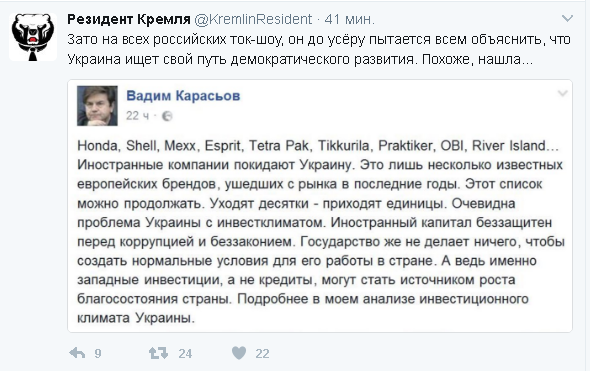Open the @KremlinResident handle link
590x371 pixels.
pyautogui.click(x=253, y=19)
